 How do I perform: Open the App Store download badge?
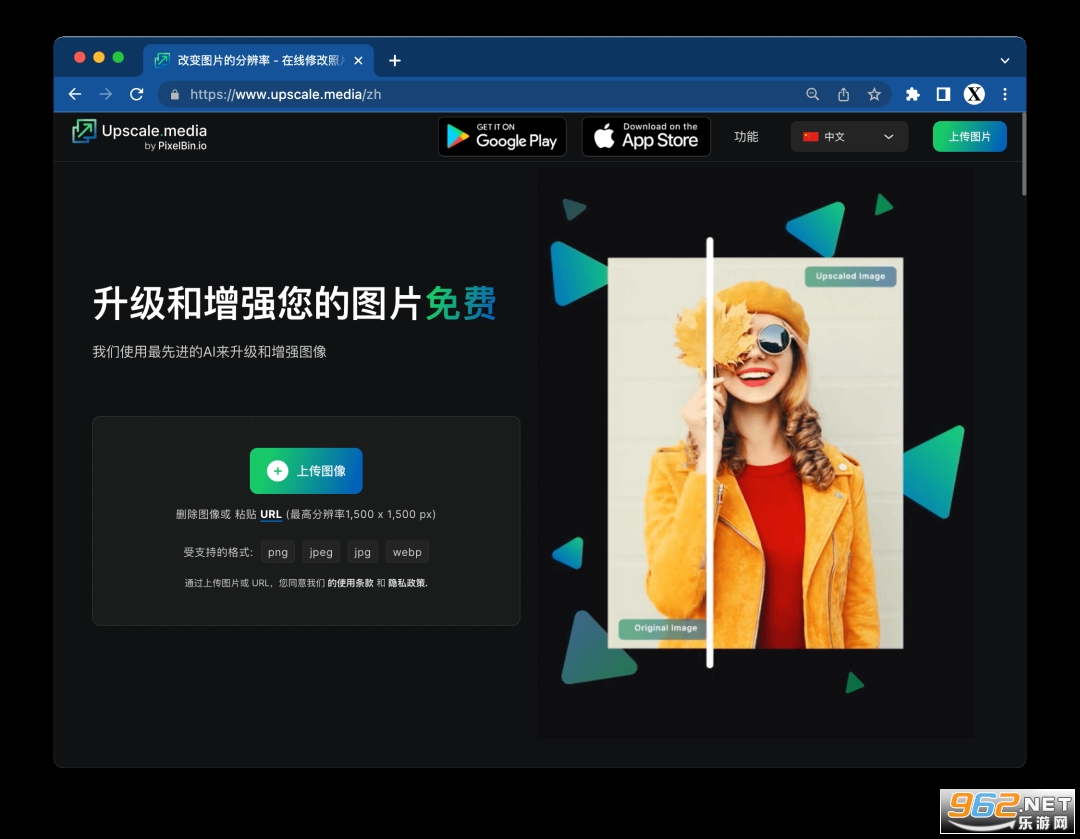646,137
